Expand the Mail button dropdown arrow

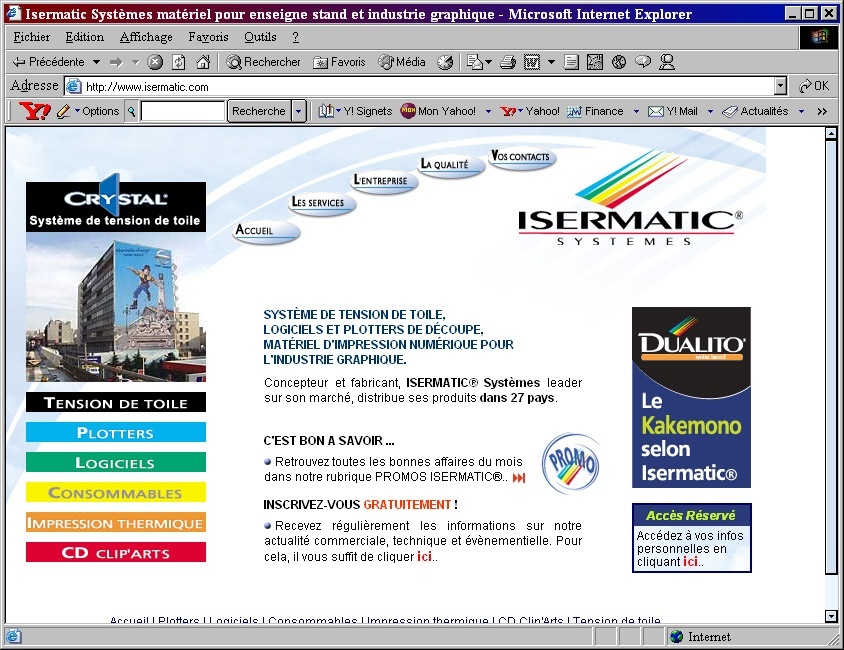tap(489, 62)
